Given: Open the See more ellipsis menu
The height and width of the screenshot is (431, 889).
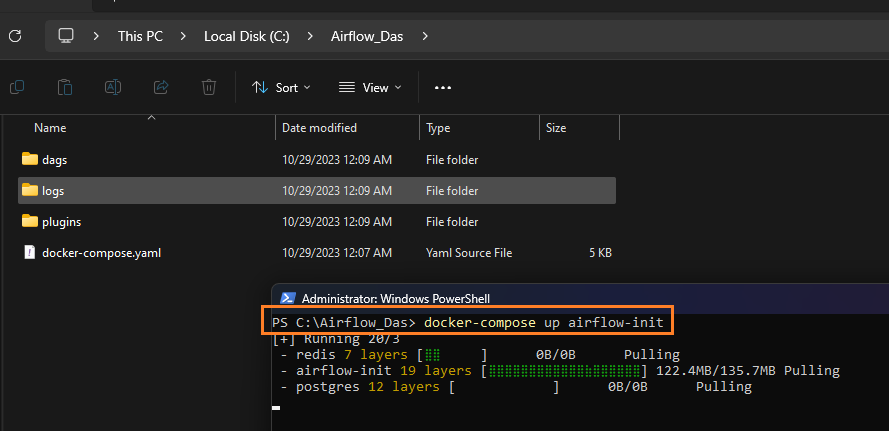Looking at the screenshot, I should point(443,87).
